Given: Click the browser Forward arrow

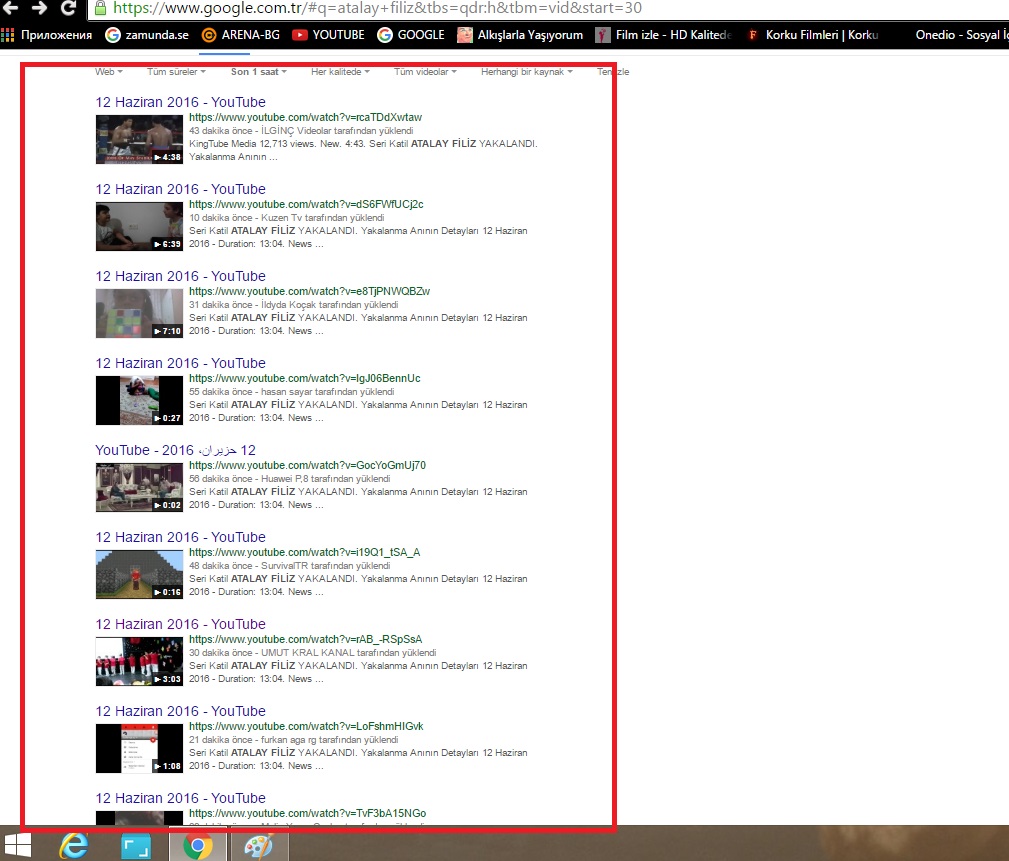Looking at the screenshot, I should tap(39, 8).
